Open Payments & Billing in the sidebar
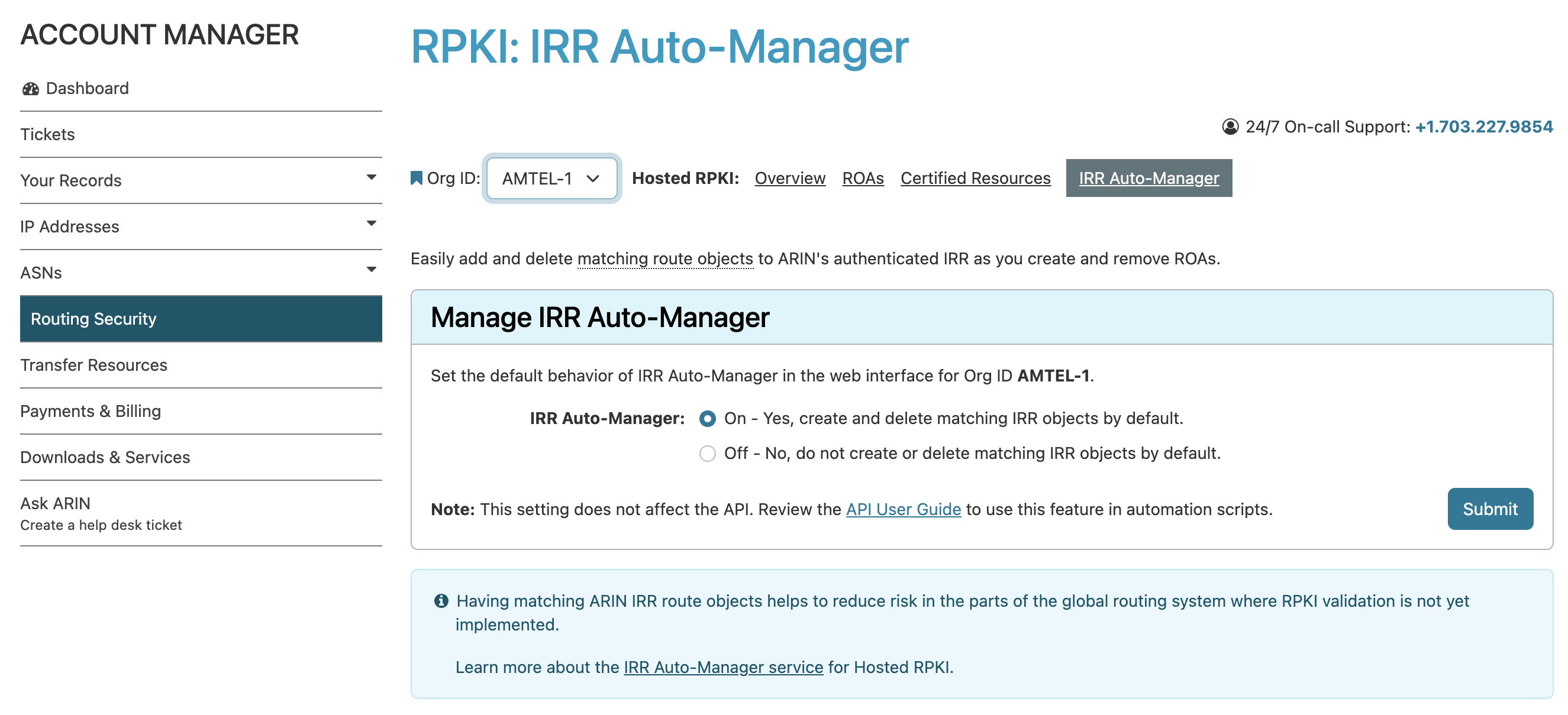This screenshot has height=715, width=1568. (x=201, y=412)
